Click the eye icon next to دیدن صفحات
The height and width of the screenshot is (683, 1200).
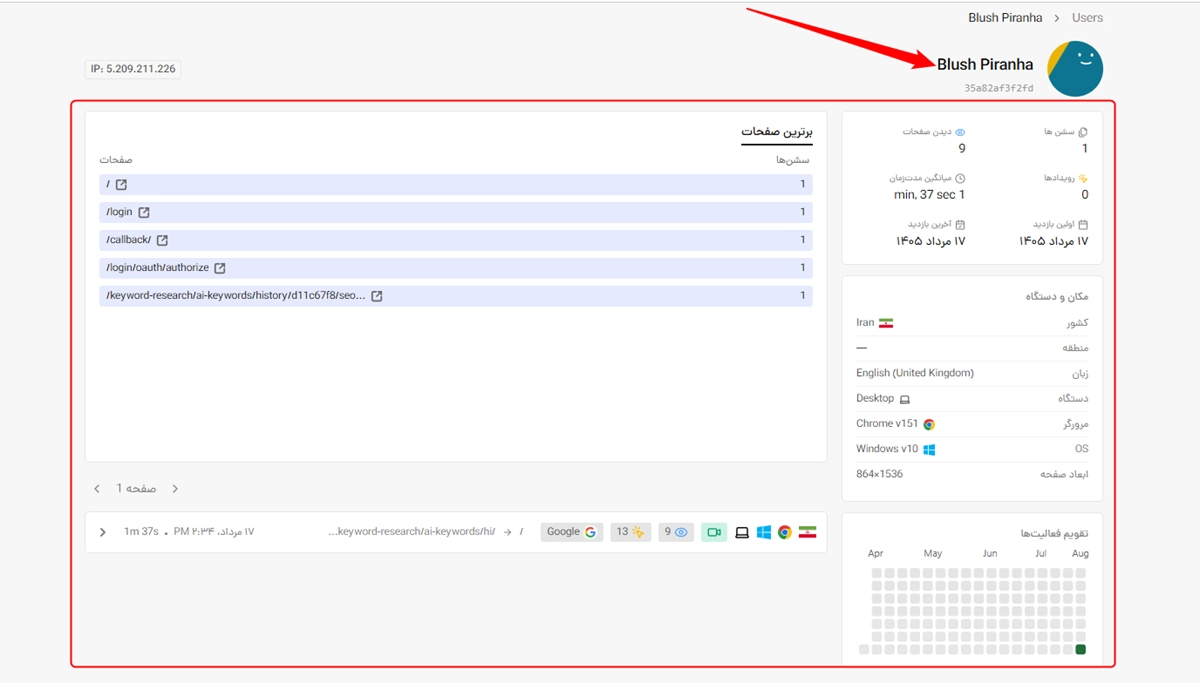(960, 132)
